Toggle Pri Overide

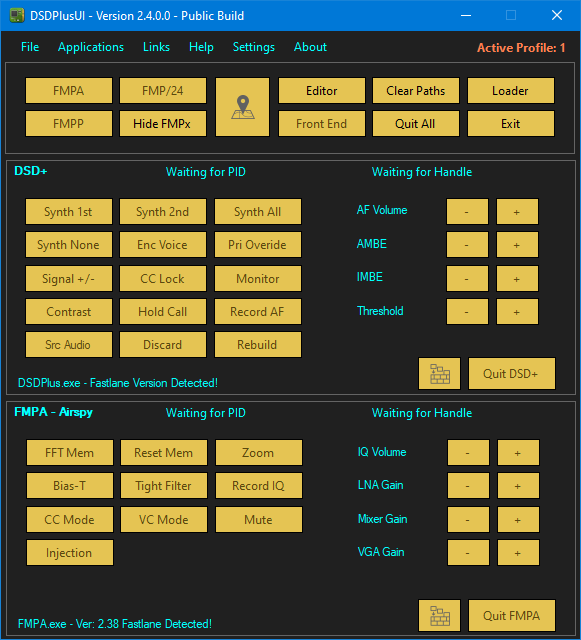pos(258,244)
